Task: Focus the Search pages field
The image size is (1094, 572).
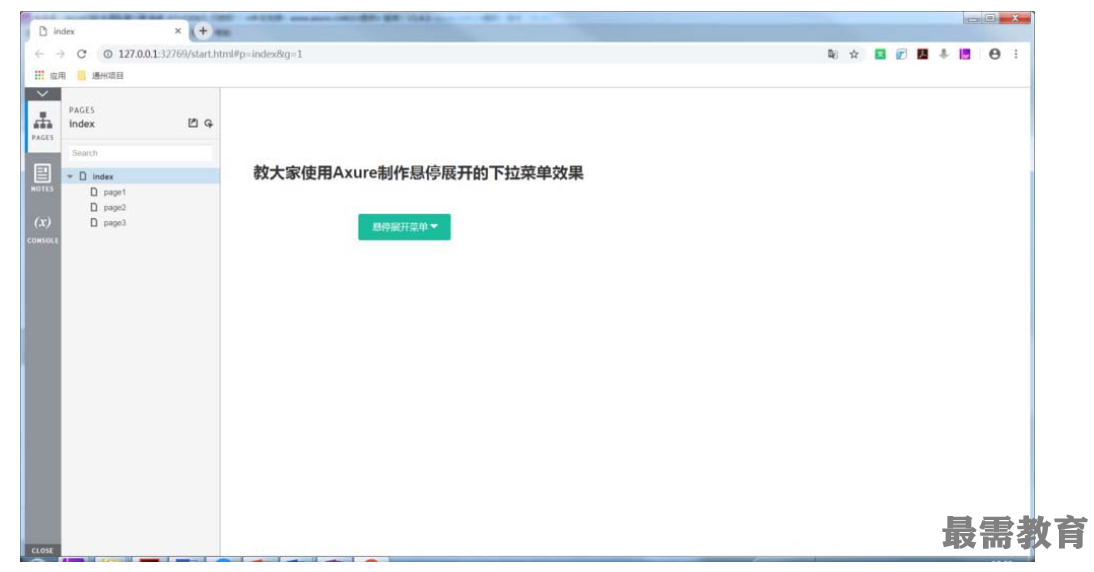Action: click(x=140, y=153)
